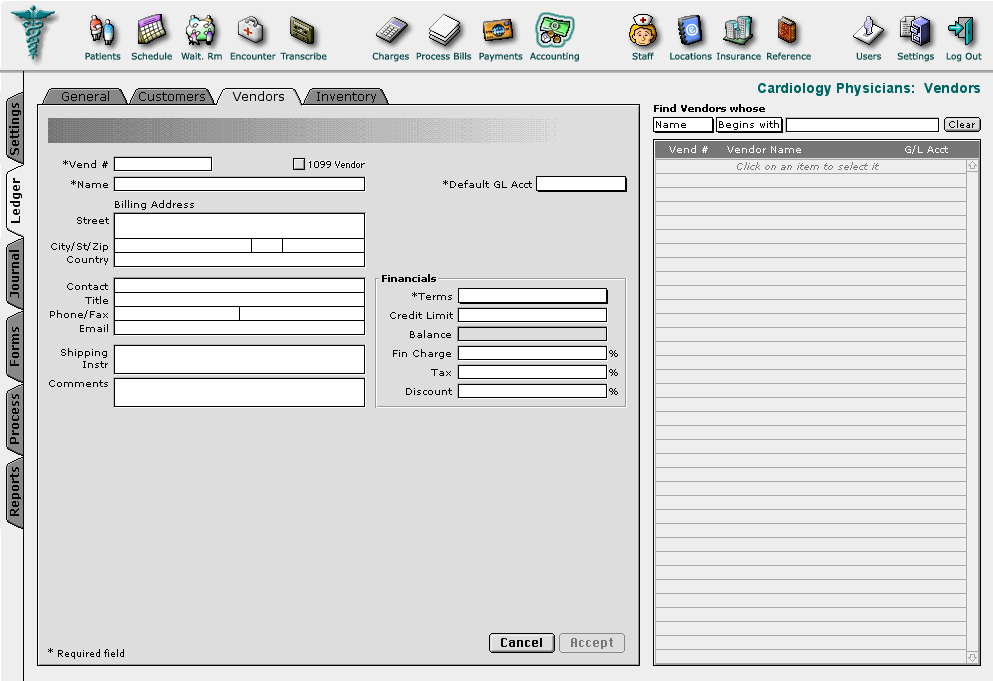Click the Accept button
The width and height of the screenshot is (993, 681).
(x=591, y=642)
